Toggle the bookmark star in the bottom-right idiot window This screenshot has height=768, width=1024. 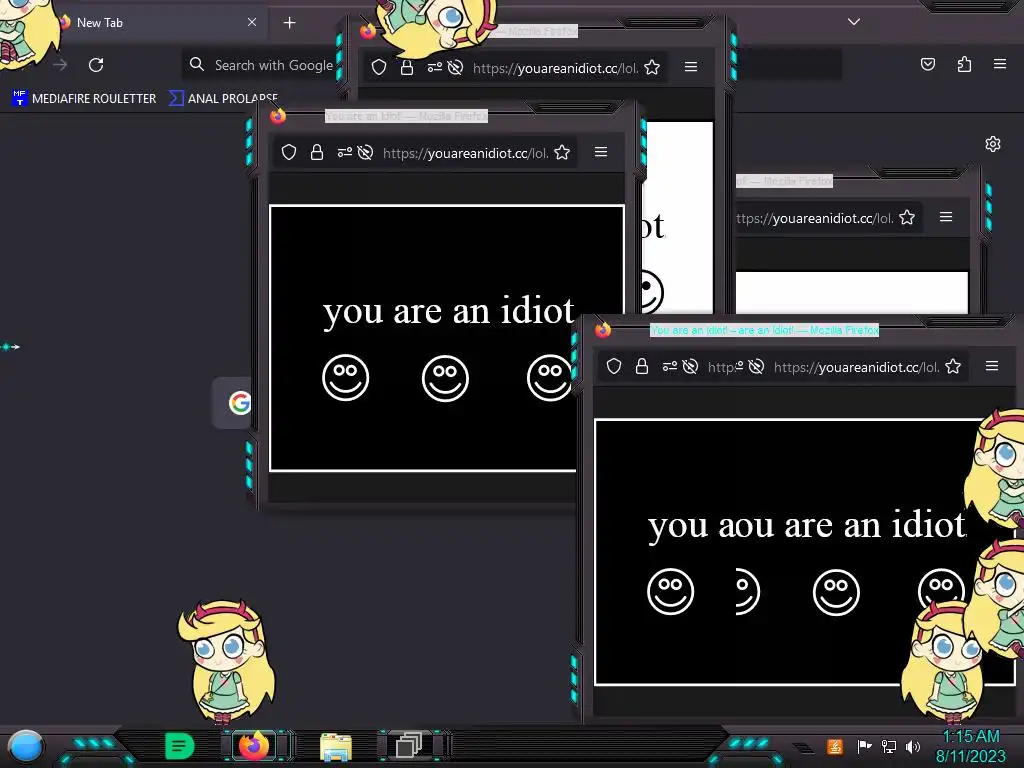[953, 366]
